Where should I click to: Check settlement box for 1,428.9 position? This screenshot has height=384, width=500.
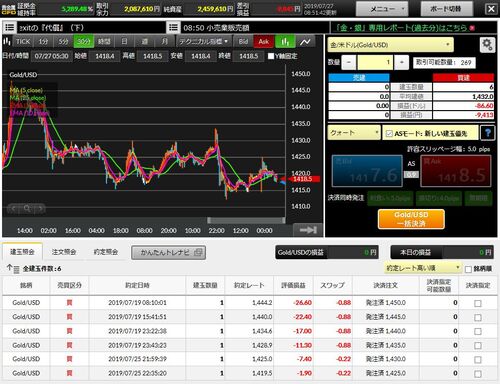[478, 346]
